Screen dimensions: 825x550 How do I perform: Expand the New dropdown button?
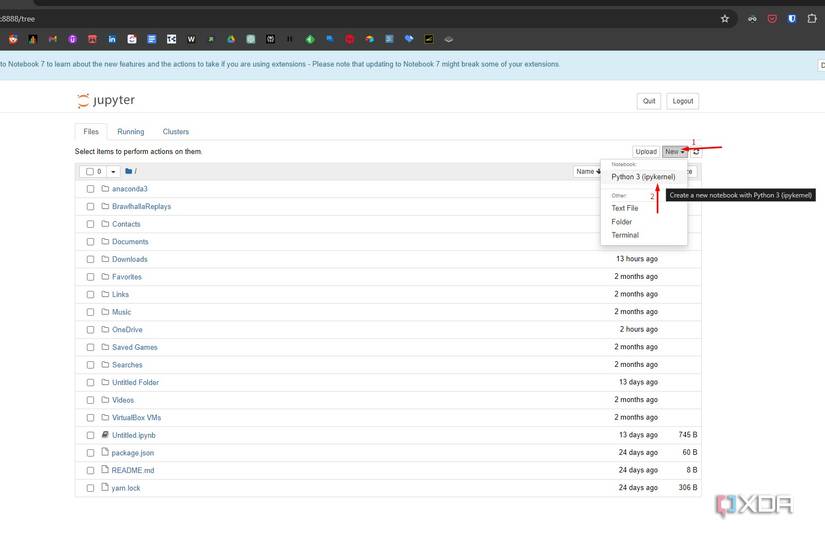click(x=675, y=152)
